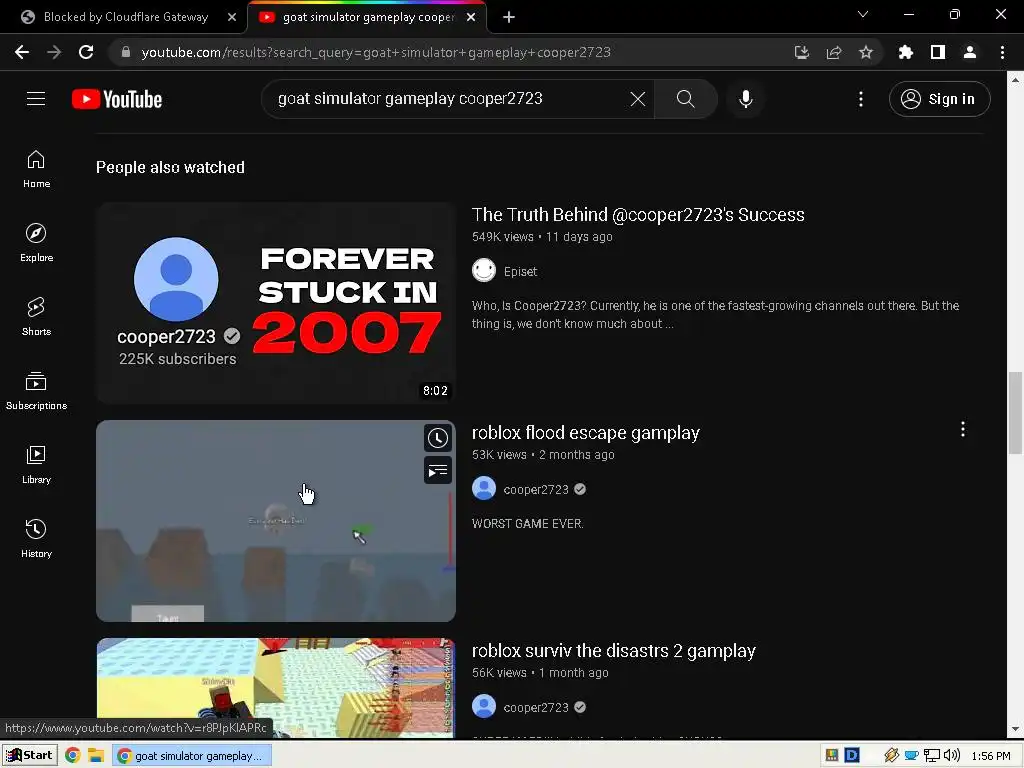Play the roblox flood escape thumbnail

coord(276,521)
